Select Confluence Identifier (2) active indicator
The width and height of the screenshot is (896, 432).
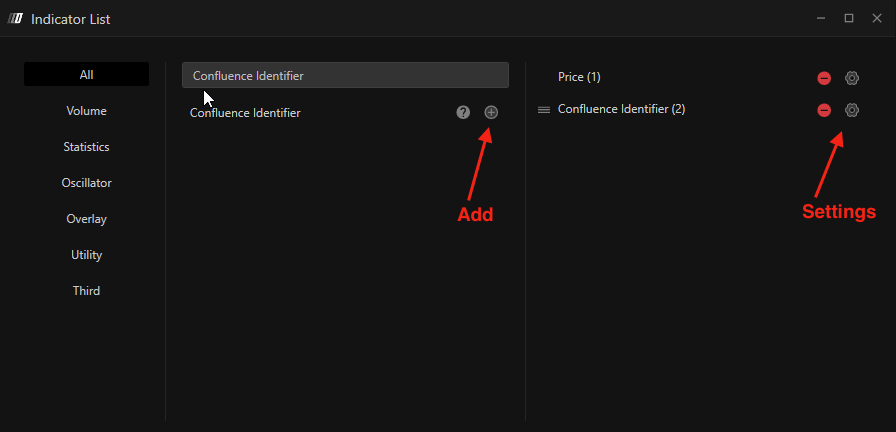pyautogui.click(x=621, y=109)
